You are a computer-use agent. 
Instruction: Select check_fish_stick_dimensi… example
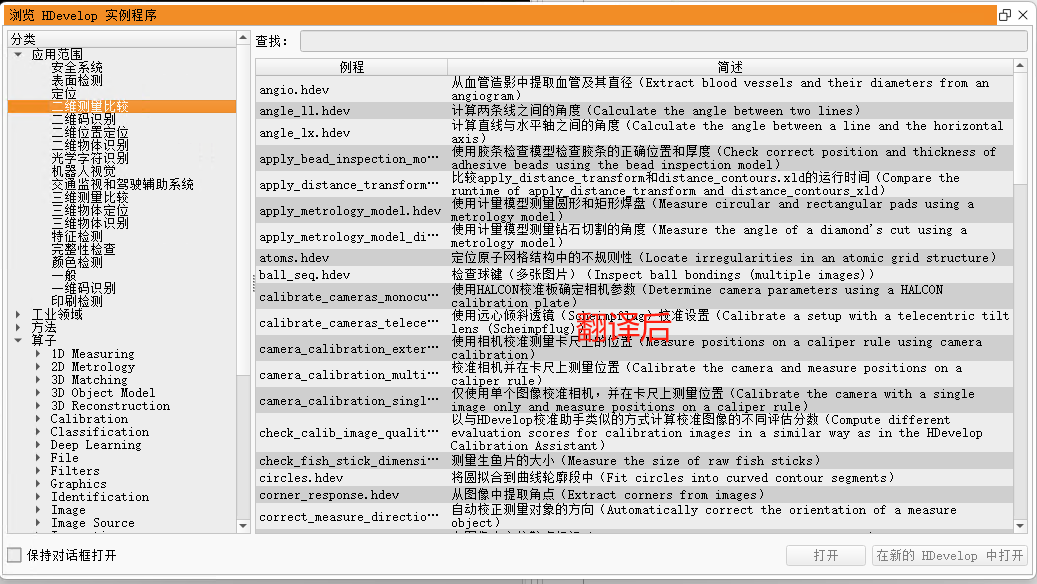tap(349, 460)
